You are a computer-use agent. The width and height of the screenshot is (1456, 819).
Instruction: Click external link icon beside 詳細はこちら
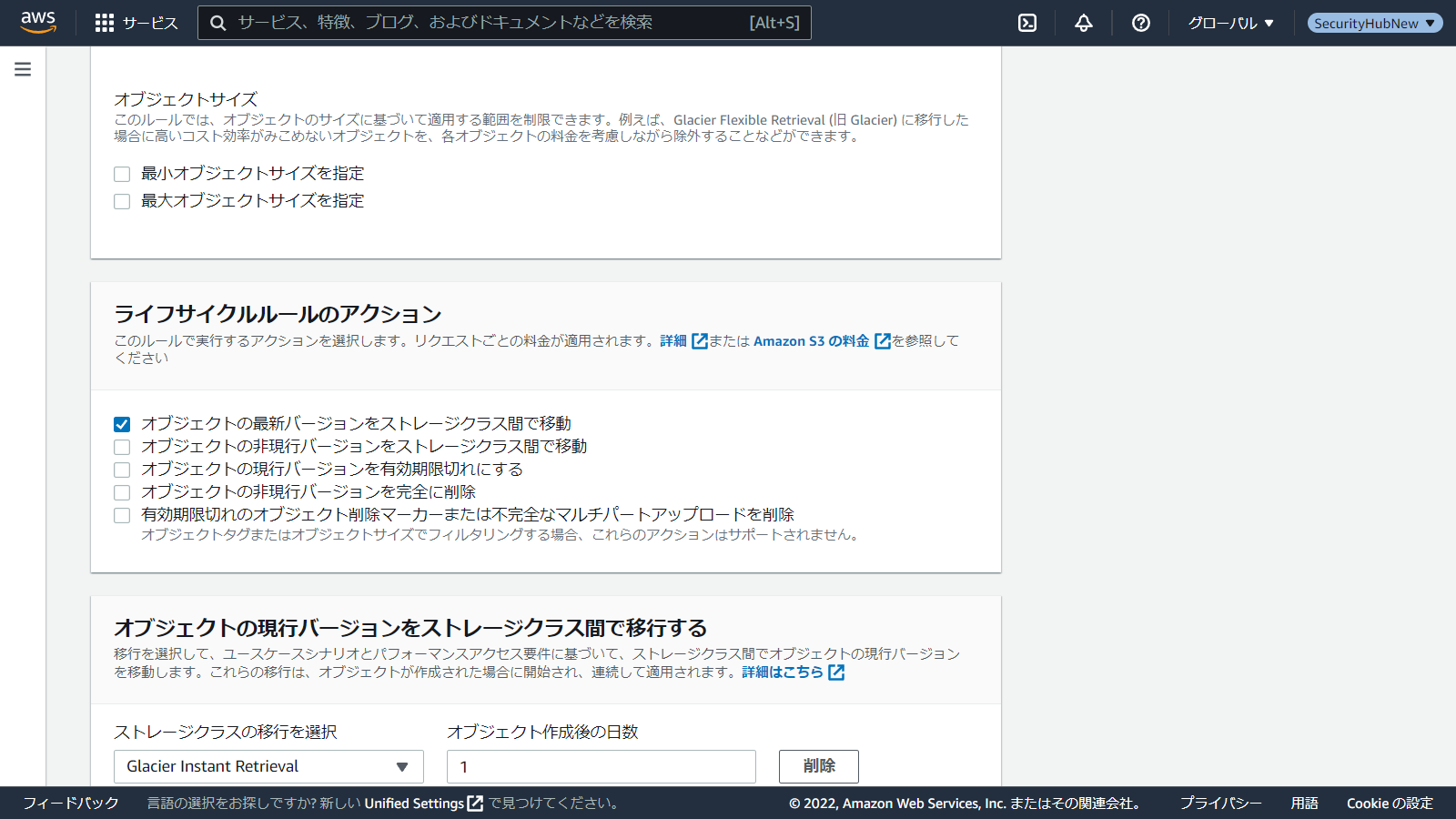[836, 672]
